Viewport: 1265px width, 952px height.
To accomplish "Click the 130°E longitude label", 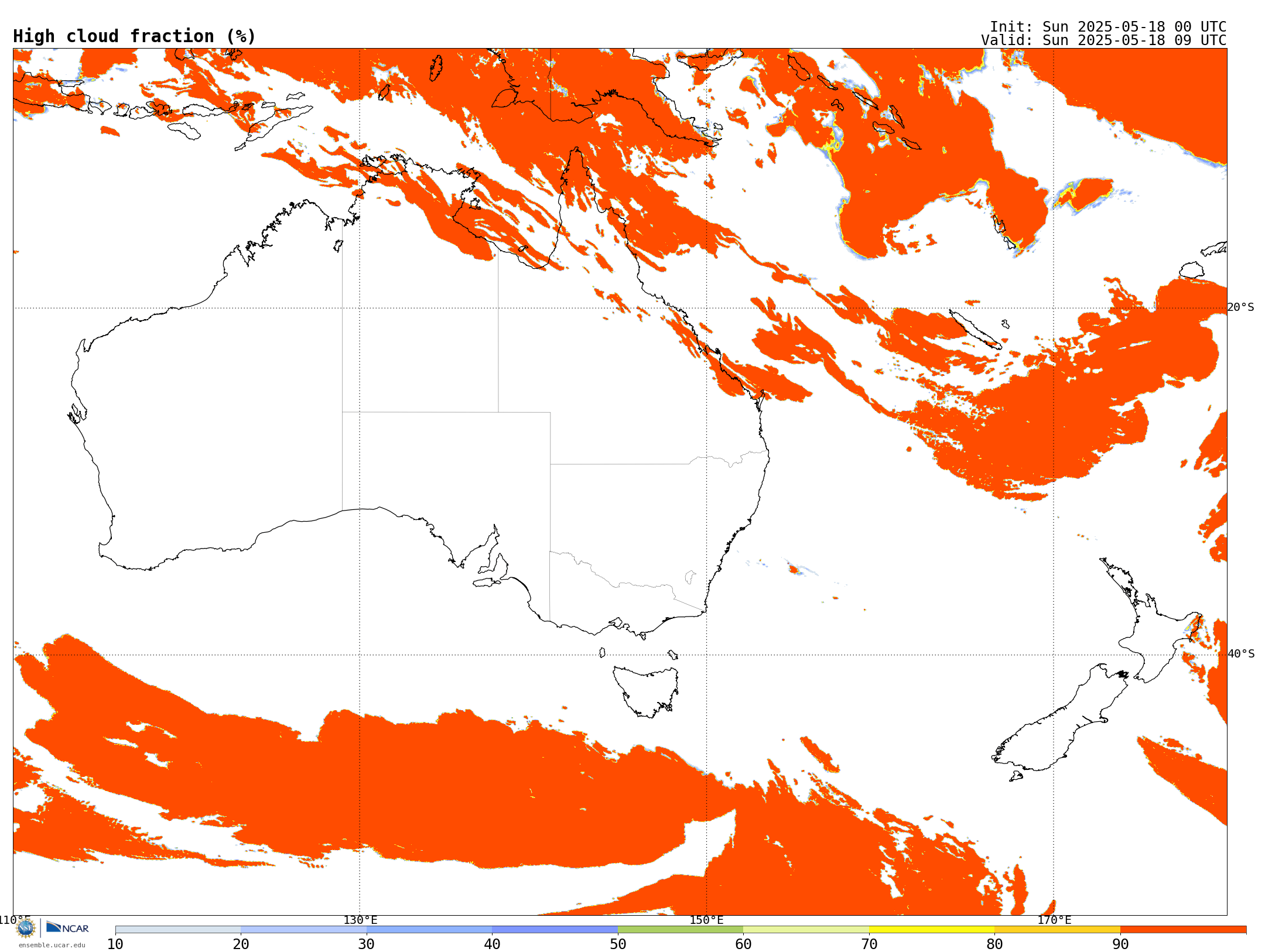I will coord(360,920).
